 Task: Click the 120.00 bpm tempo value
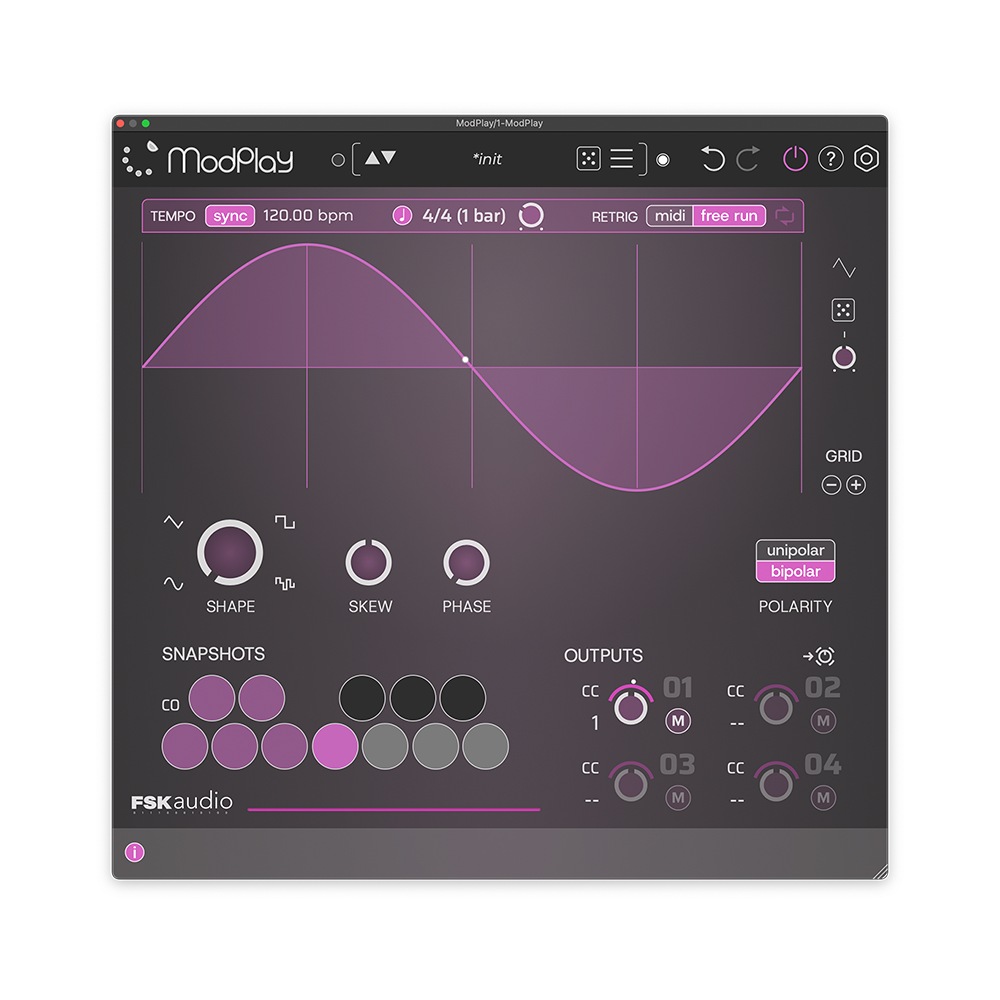pos(308,216)
